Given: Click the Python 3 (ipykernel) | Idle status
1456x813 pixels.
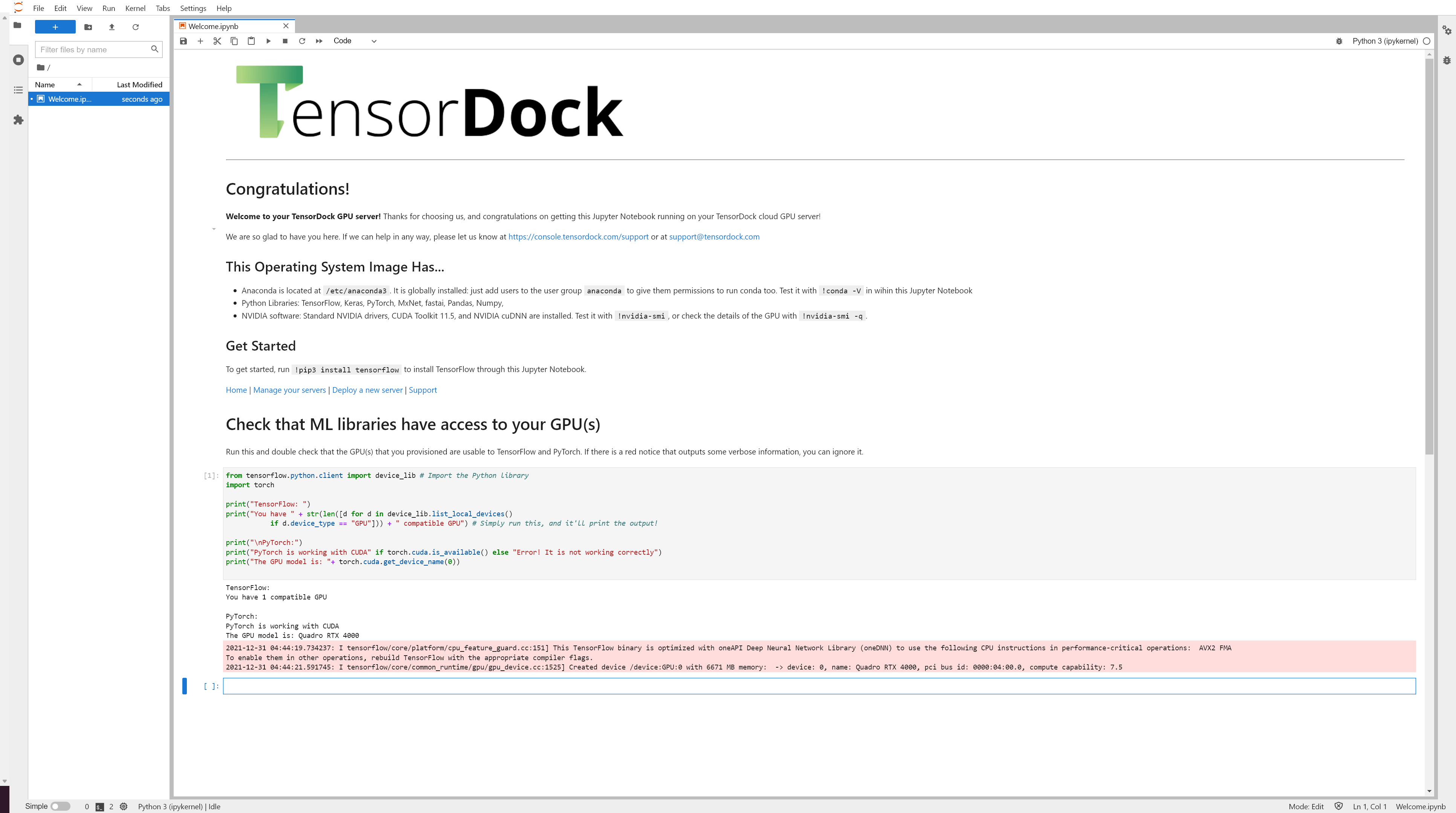Looking at the screenshot, I should 179,806.
